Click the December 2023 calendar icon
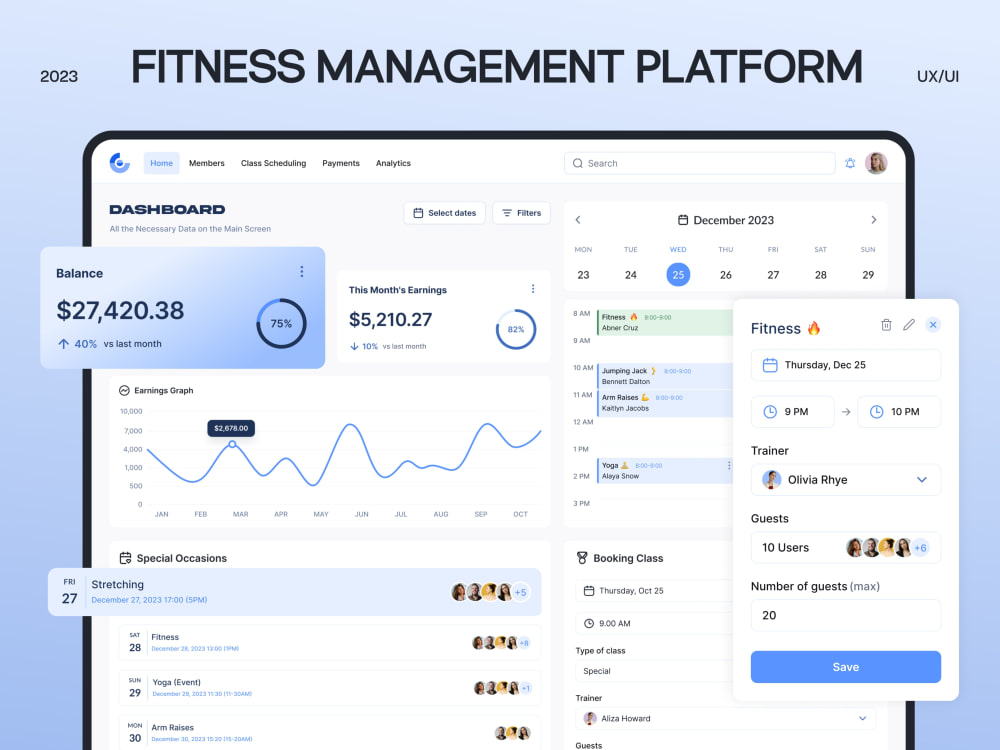This screenshot has height=750, width=1000. coord(683,220)
